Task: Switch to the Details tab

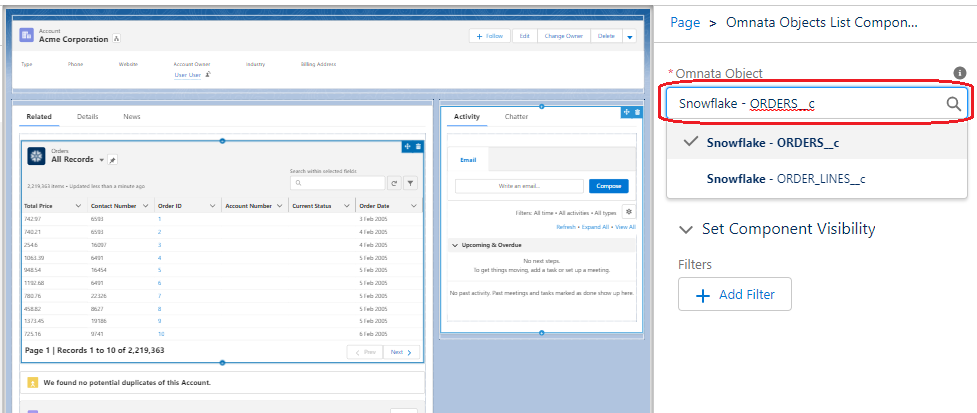Action: click(x=88, y=116)
